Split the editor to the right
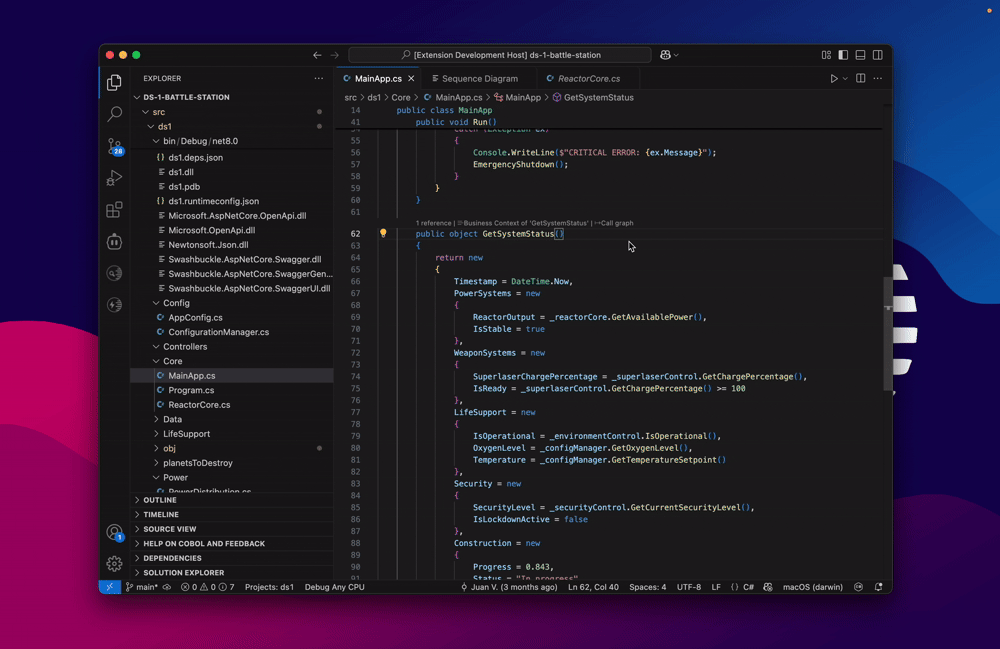The width and height of the screenshot is (1000, 649). pyautogui.click(x=860, y=79)
